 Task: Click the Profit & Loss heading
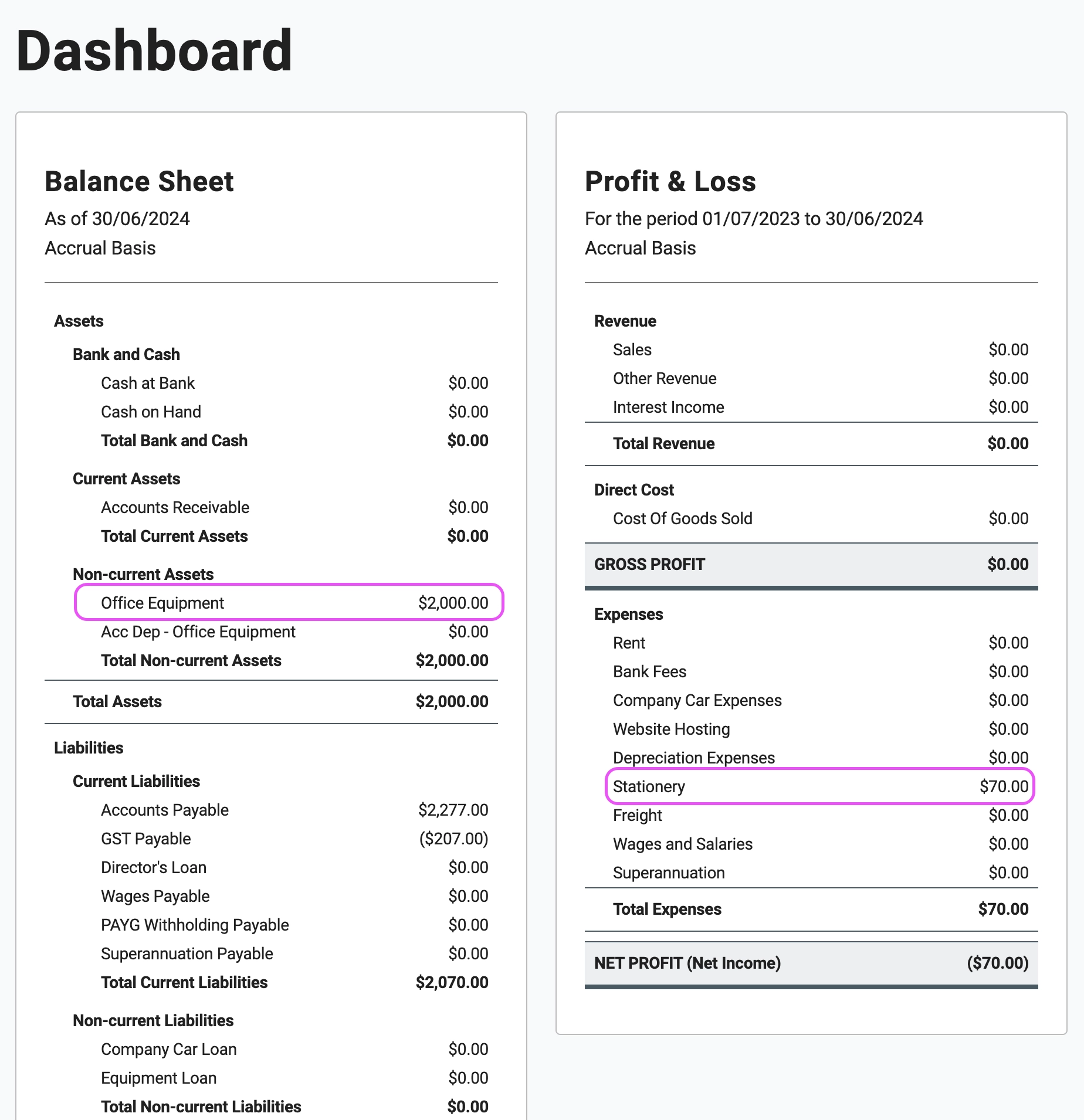pyautogui.click(x=670, y=181)
